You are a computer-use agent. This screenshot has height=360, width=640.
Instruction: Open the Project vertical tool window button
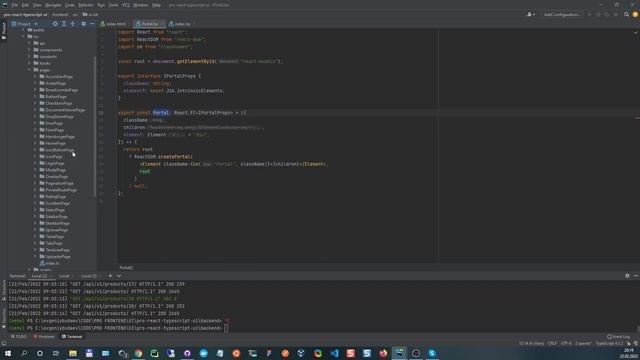[x=4, y=31]
